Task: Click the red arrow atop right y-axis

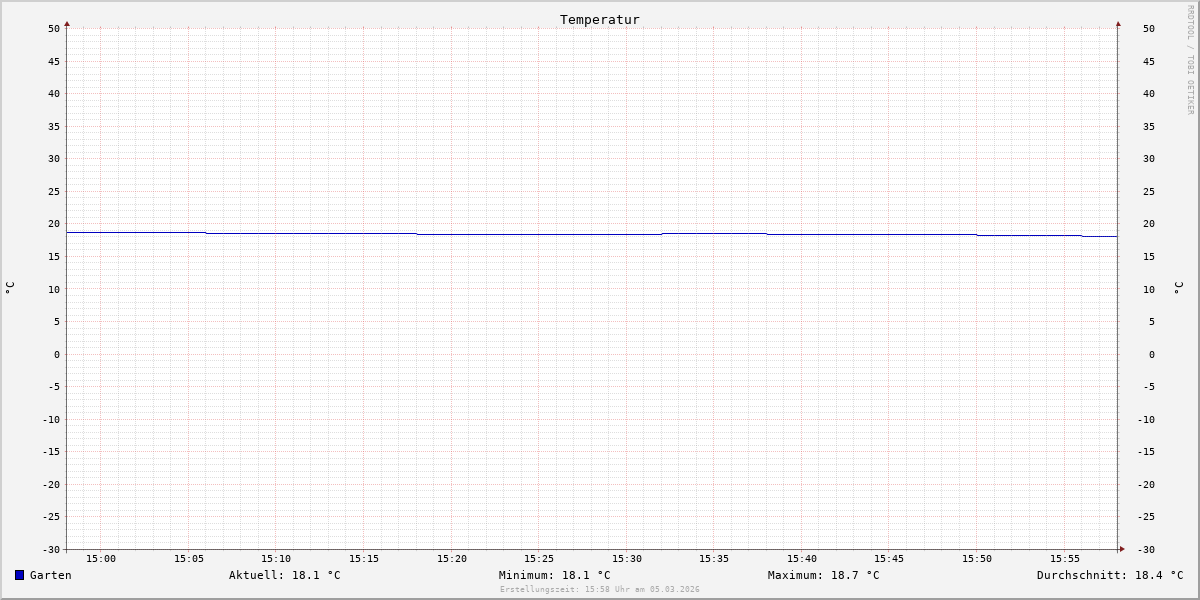Action: [1118, 23]
